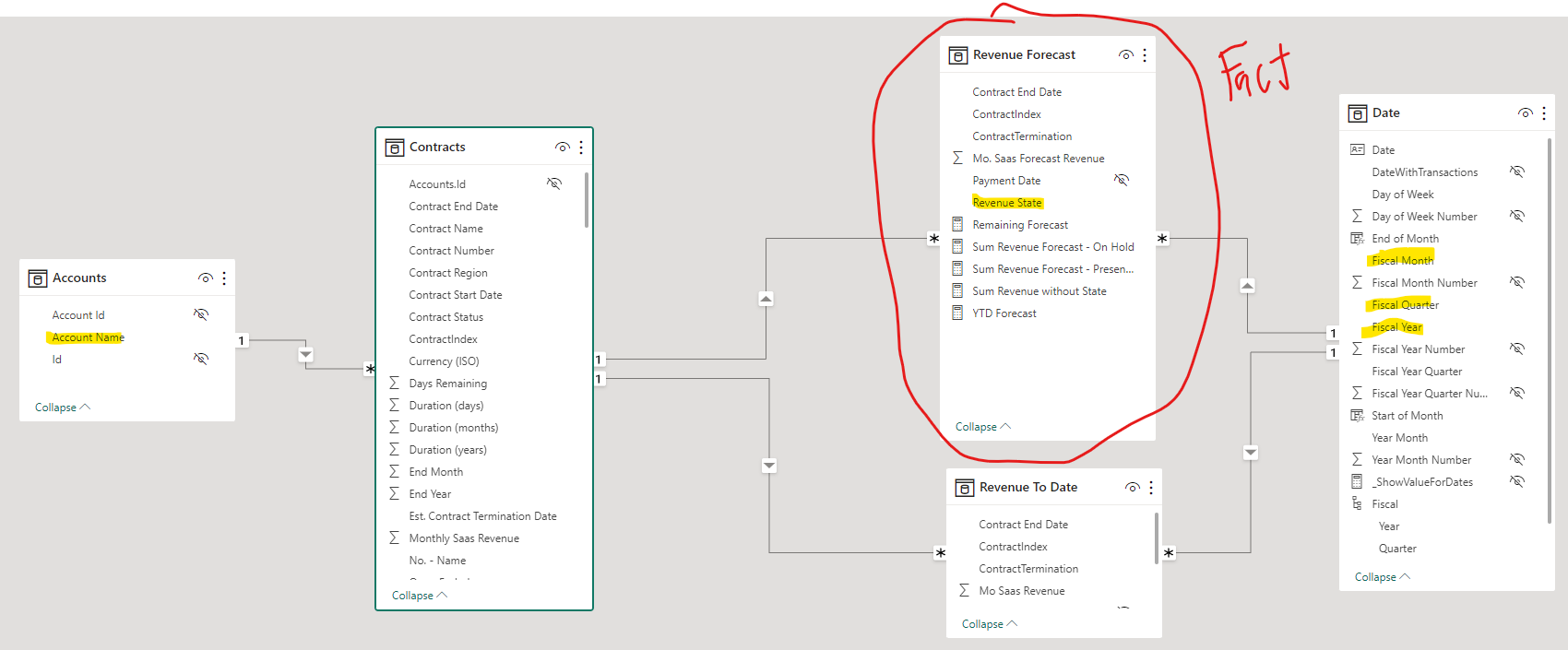1568x650 pixels.
Task: Click the Revenue Forecast table icon
Action: 958,55
